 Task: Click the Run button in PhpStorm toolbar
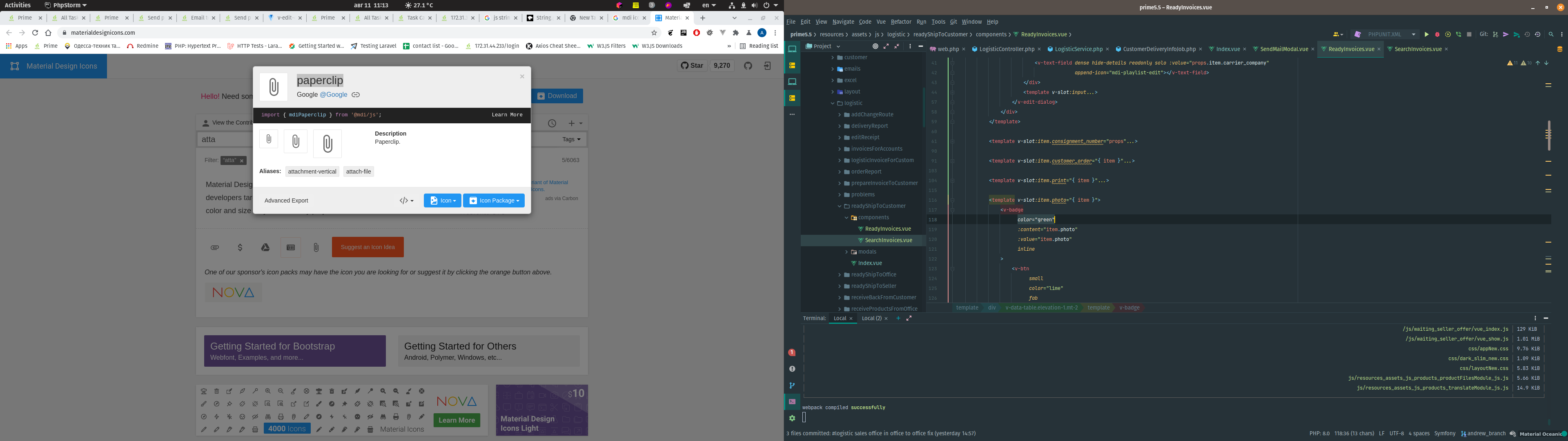tap(1426, 35)
